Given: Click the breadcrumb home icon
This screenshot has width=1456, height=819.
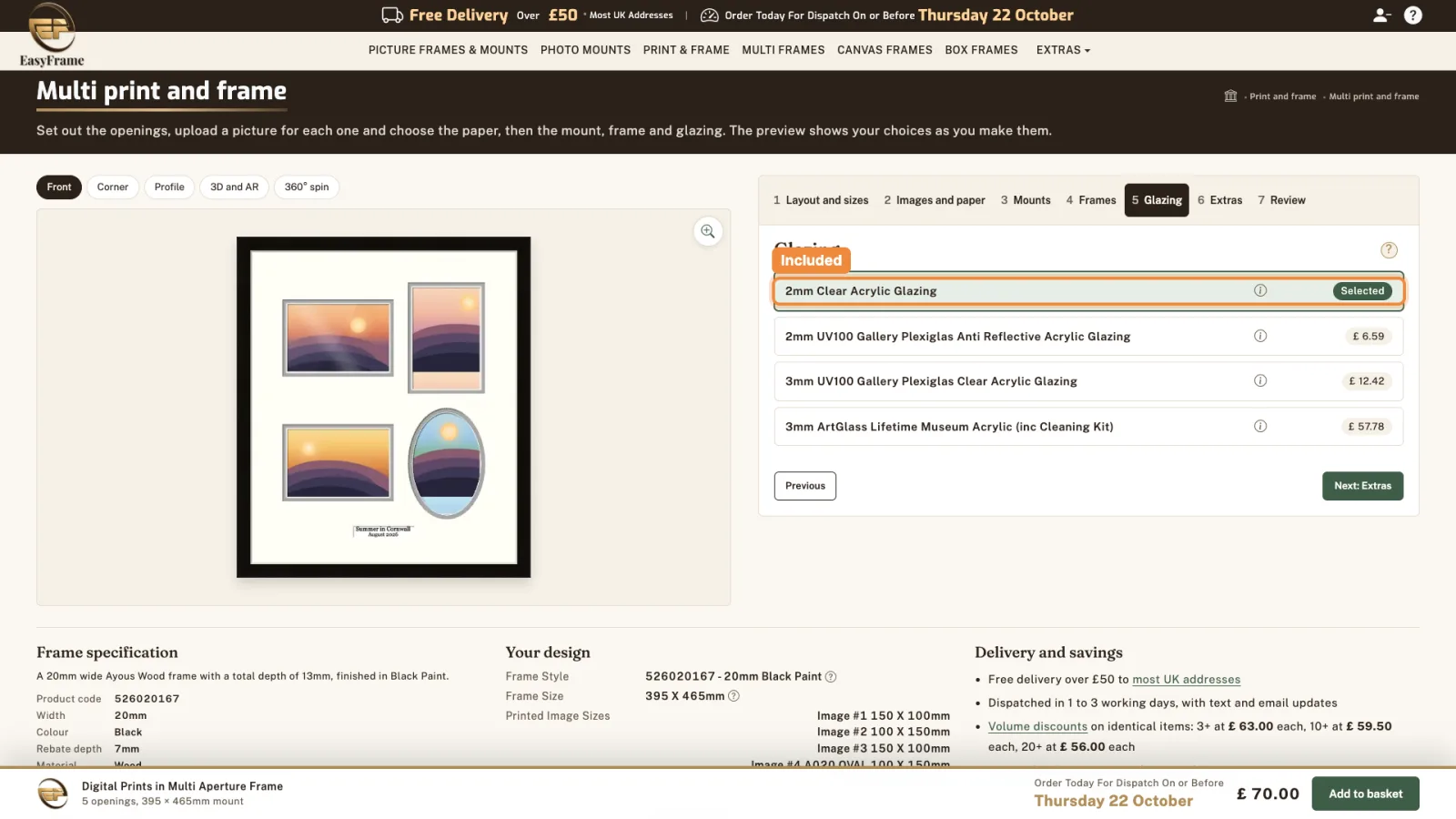Looking at the screenshot, I should click(x=1230, y=96).
